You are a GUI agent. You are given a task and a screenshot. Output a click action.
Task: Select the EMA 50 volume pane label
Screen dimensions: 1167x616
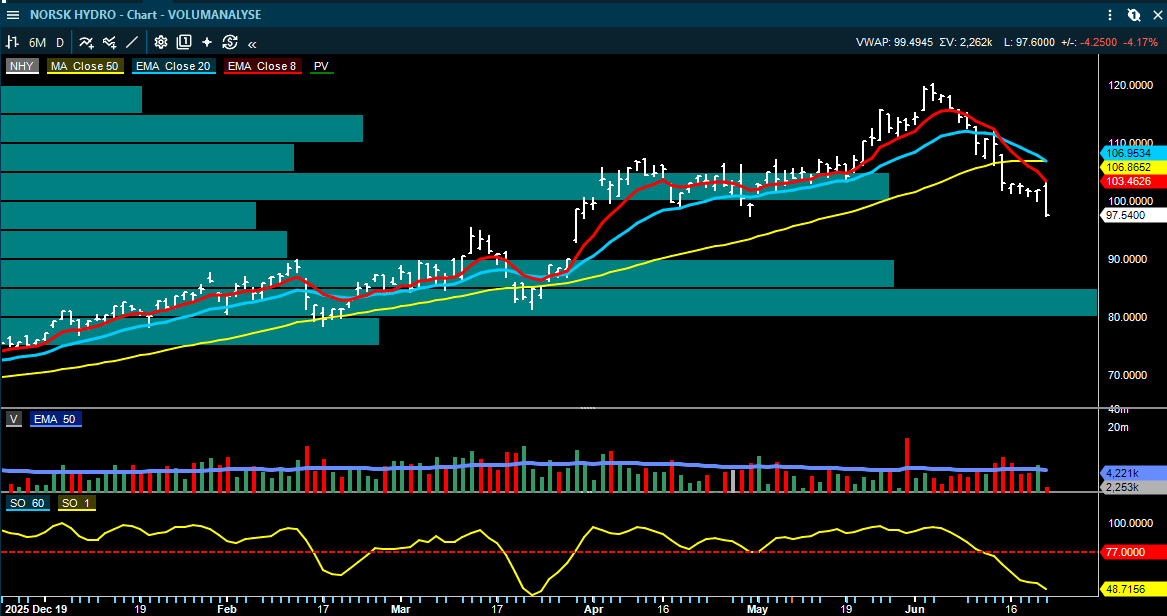click(56, 419)
